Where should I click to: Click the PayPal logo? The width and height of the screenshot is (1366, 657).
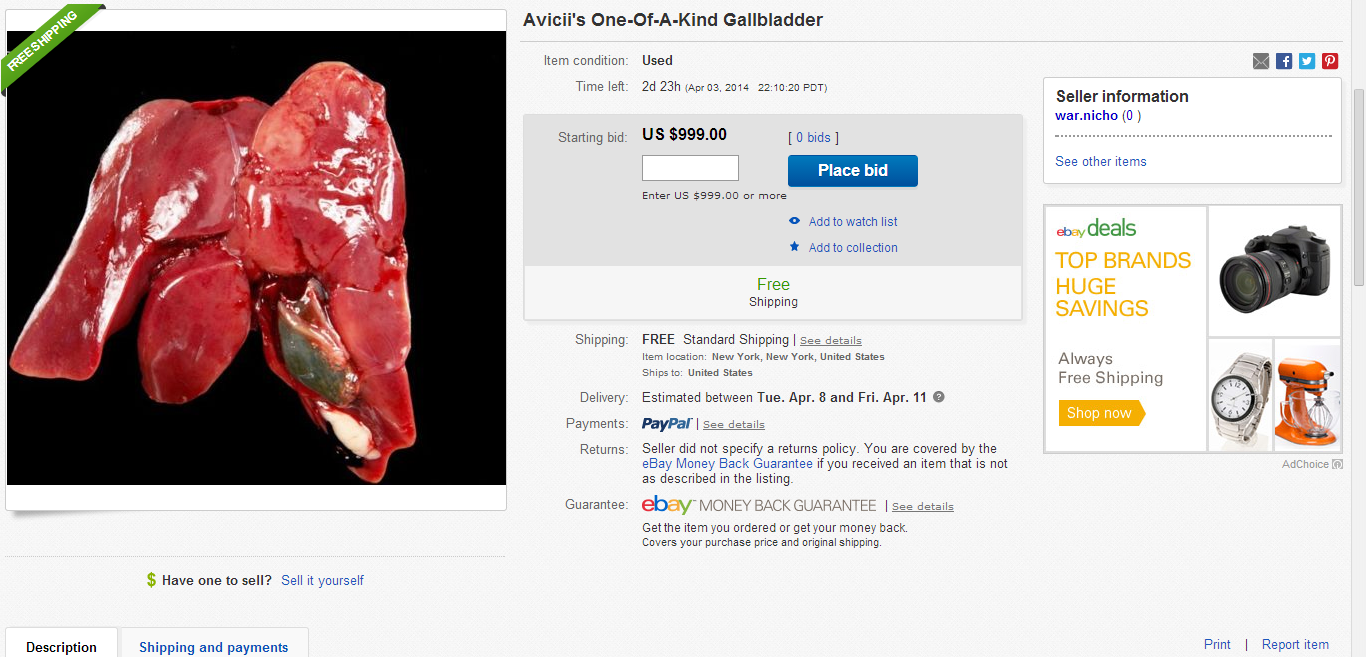(x=667, y=424)
